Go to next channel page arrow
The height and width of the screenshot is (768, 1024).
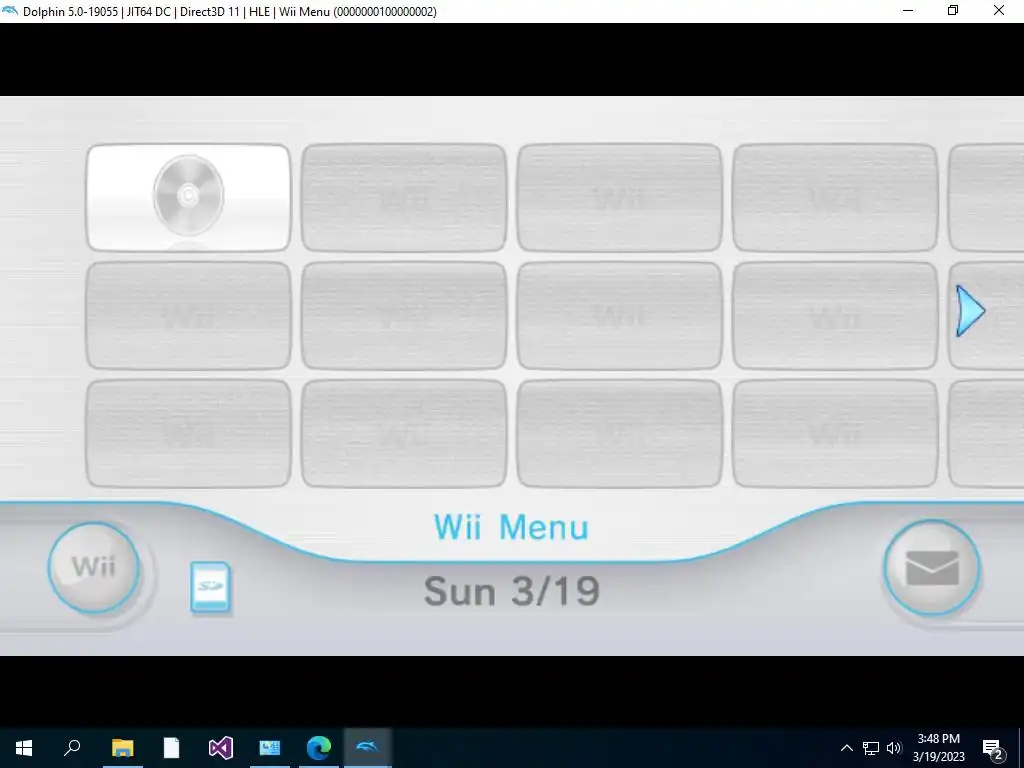click(x=970, y=311)
